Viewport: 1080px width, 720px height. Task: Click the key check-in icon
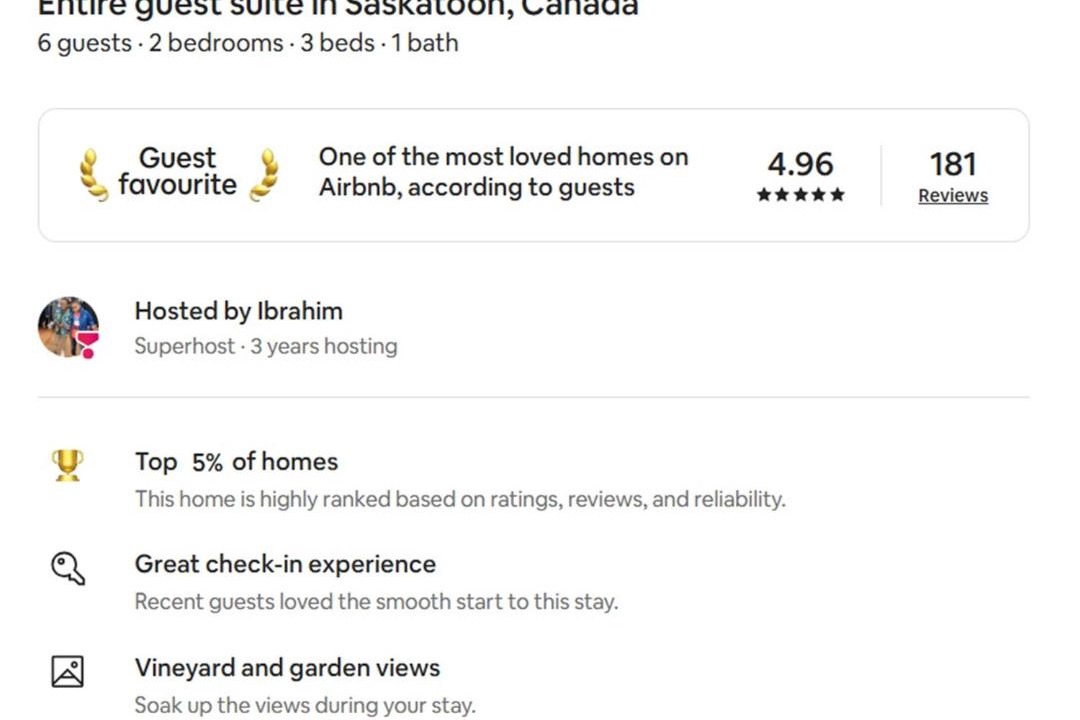tap(67, 568)
